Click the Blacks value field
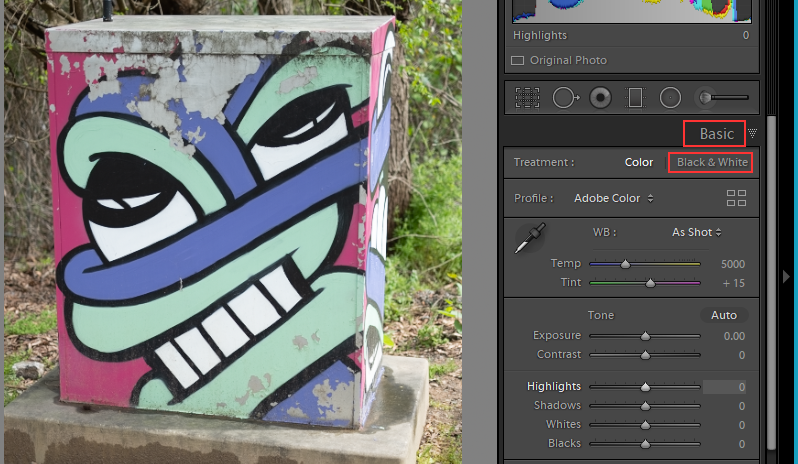798x464 pixels. 742,444
